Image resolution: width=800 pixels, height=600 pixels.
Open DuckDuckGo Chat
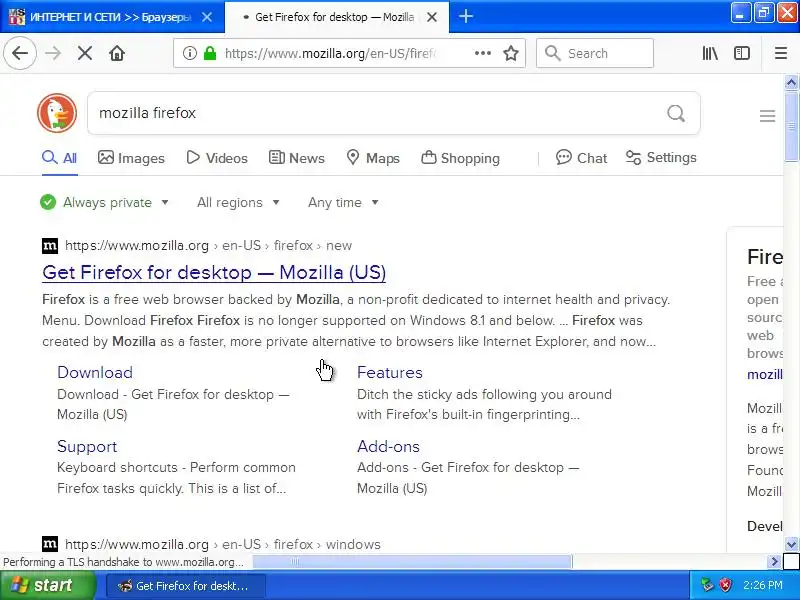coord(581,158)
